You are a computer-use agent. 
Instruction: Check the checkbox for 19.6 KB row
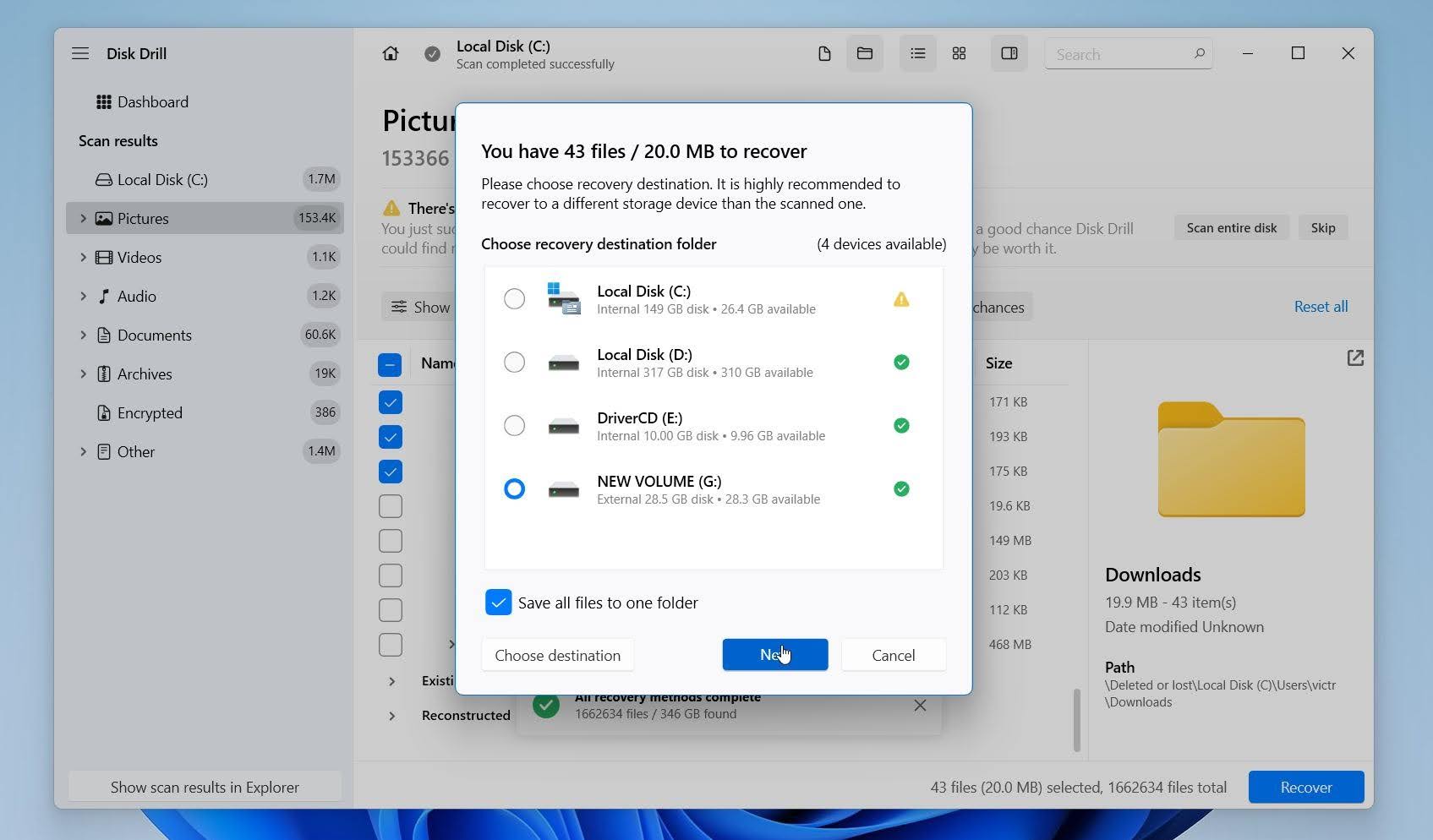[390, 506]
